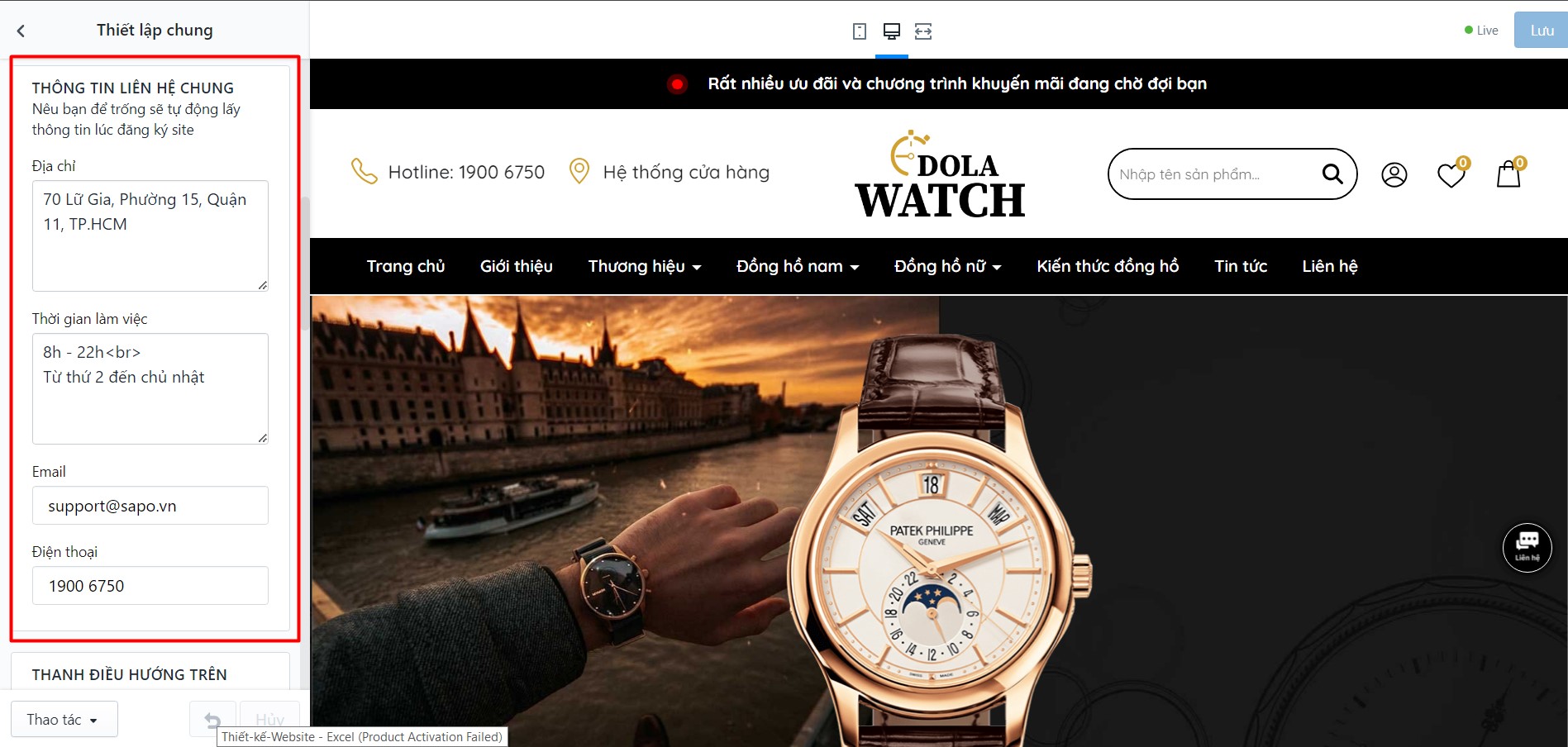
Task: Click the Patek Philippe banner image
Action: [x=939, y=521]
